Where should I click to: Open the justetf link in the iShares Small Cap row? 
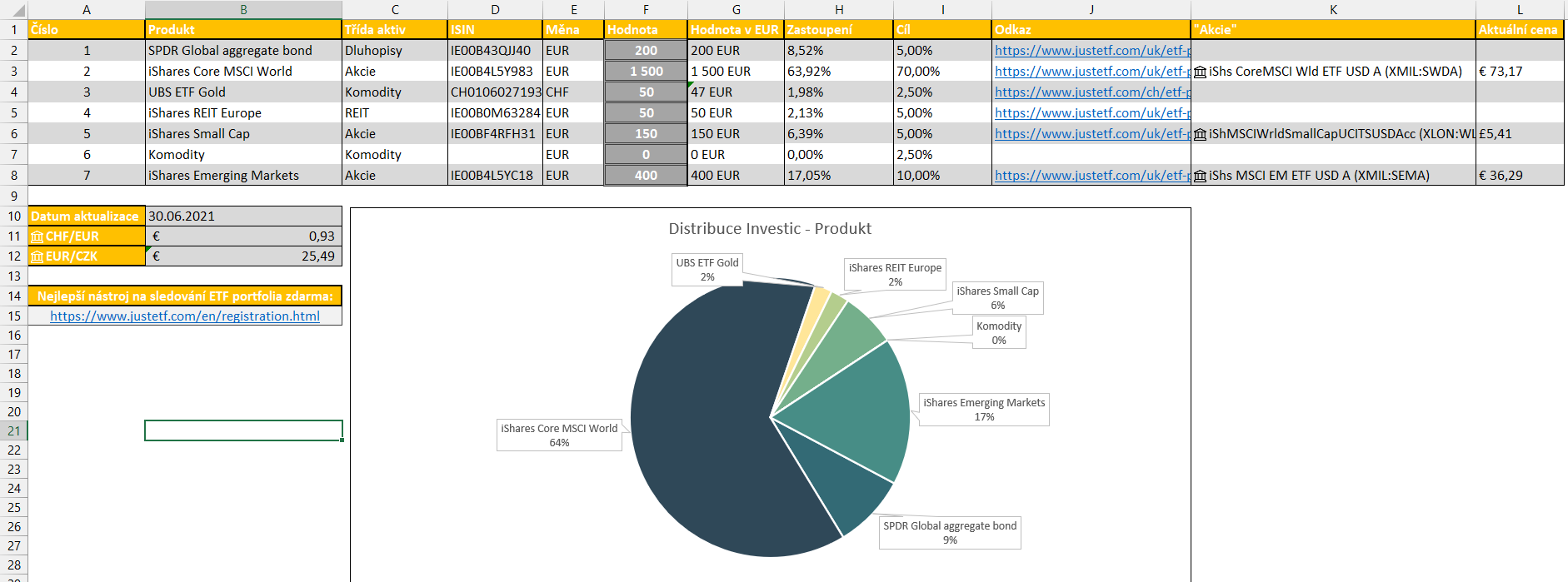1092,134
